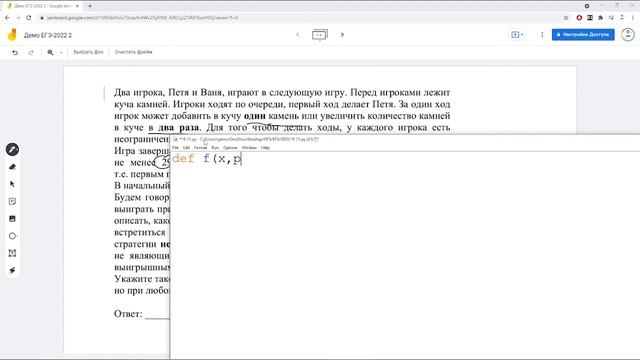Rename the jam title 'Демо ЕГЭ-2022 2'
This screenshot has height=360, width=640.
pos(48,36)
